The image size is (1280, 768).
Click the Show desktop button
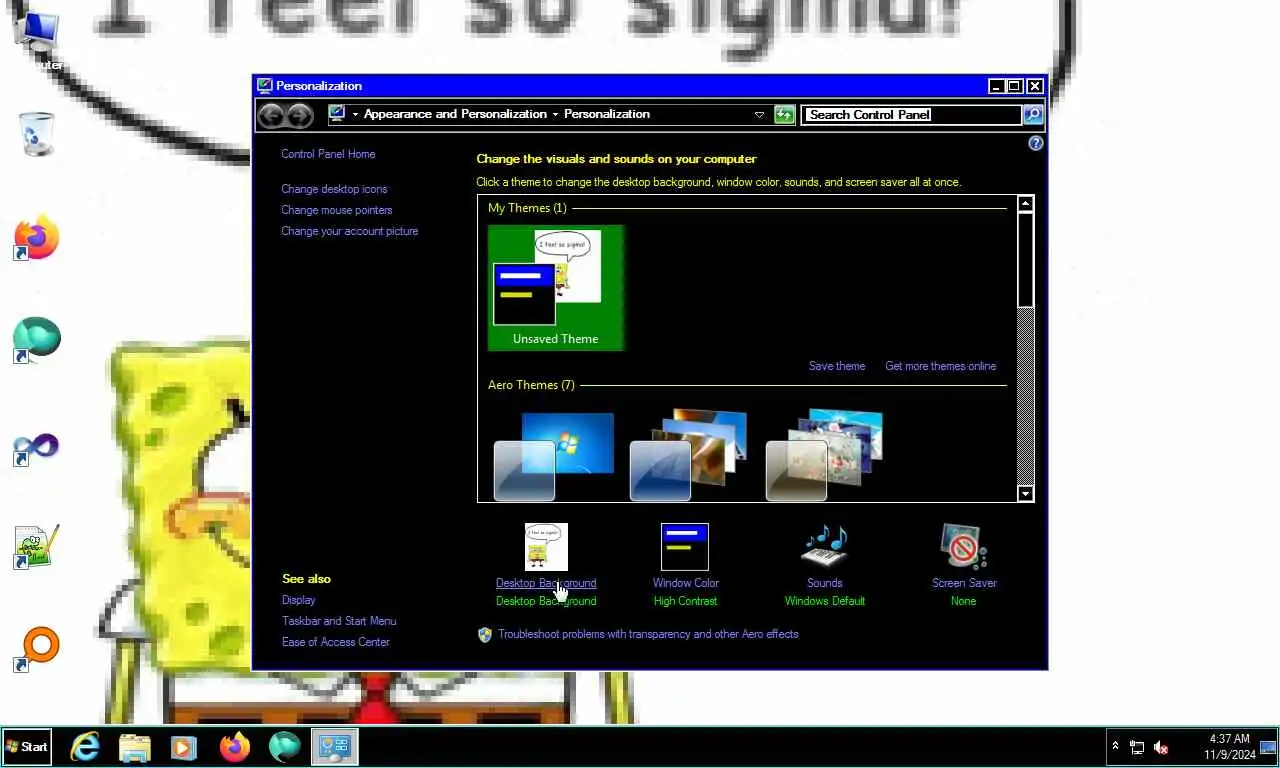pos(1269,747)
